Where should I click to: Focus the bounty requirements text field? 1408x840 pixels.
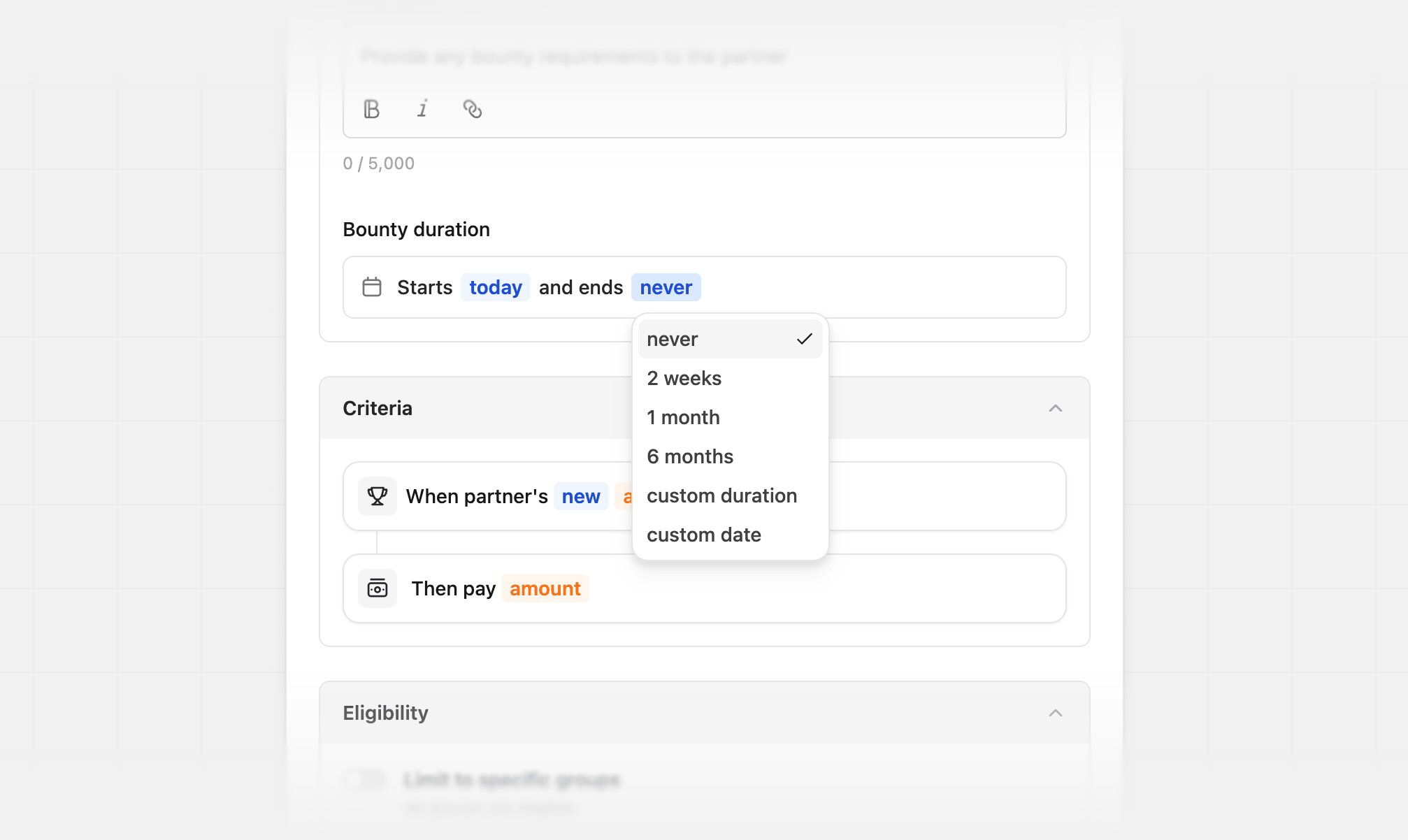click(x=705, y=57)
